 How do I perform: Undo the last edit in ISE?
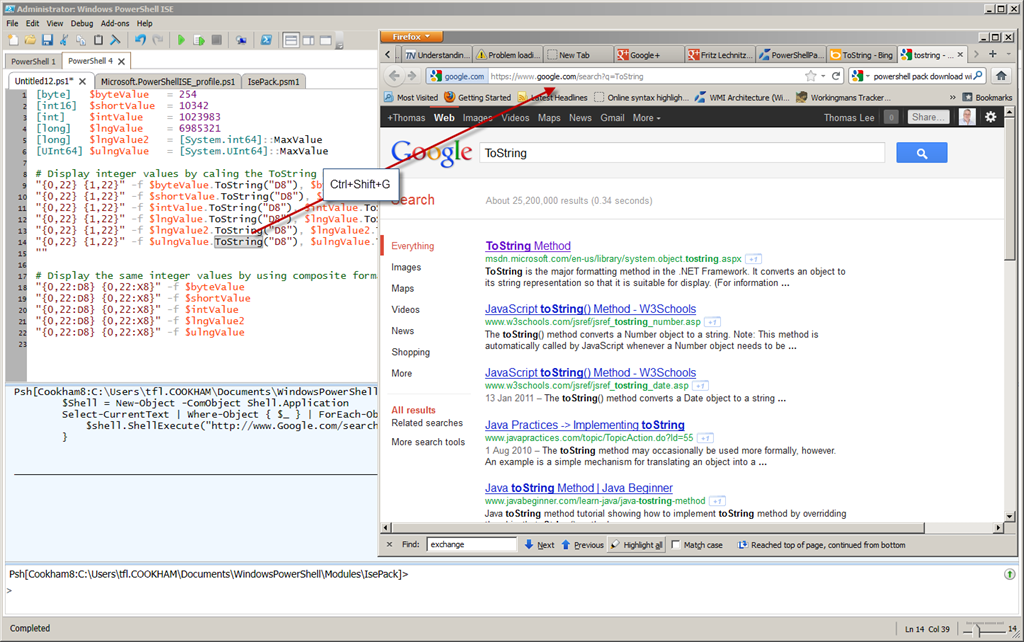pyautogui.click(x=140, y=40)
